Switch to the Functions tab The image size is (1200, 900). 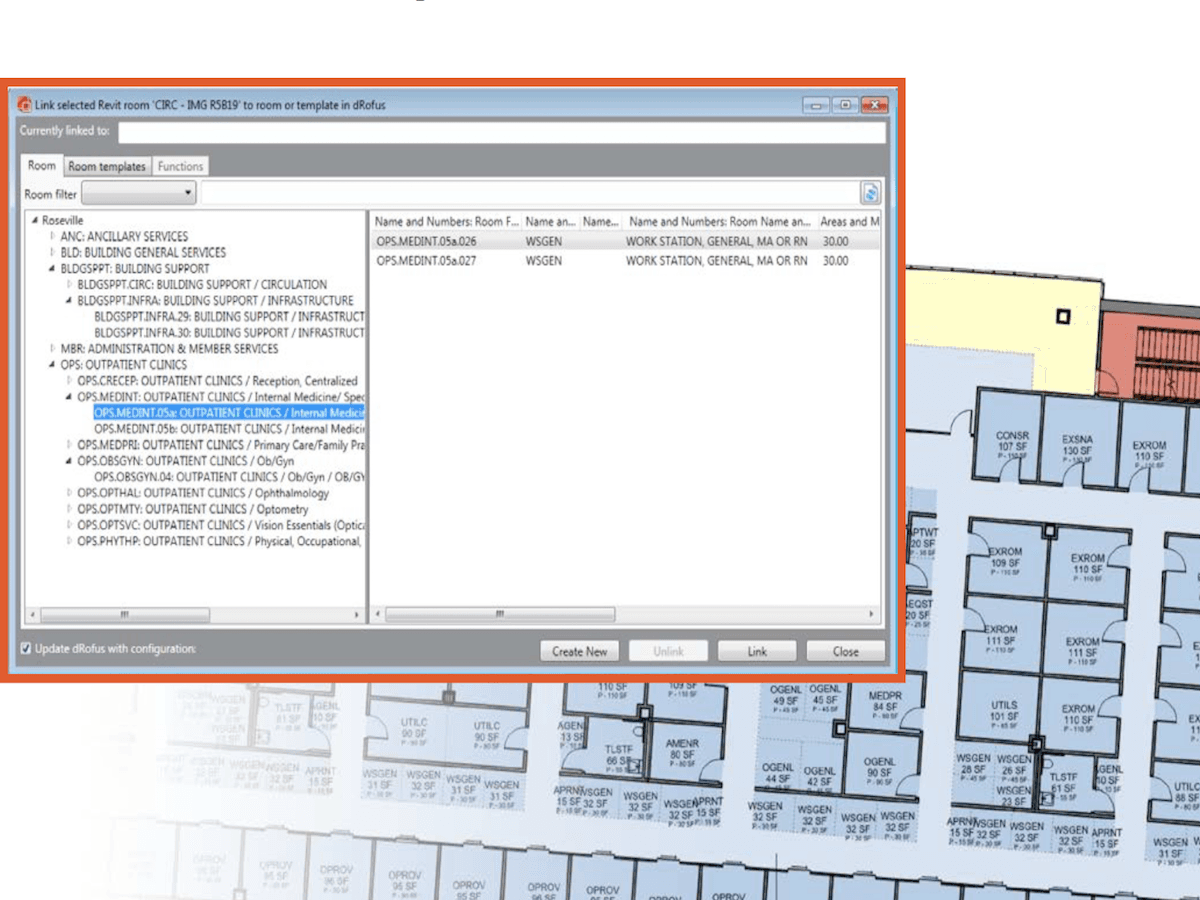tap(180, 167)
